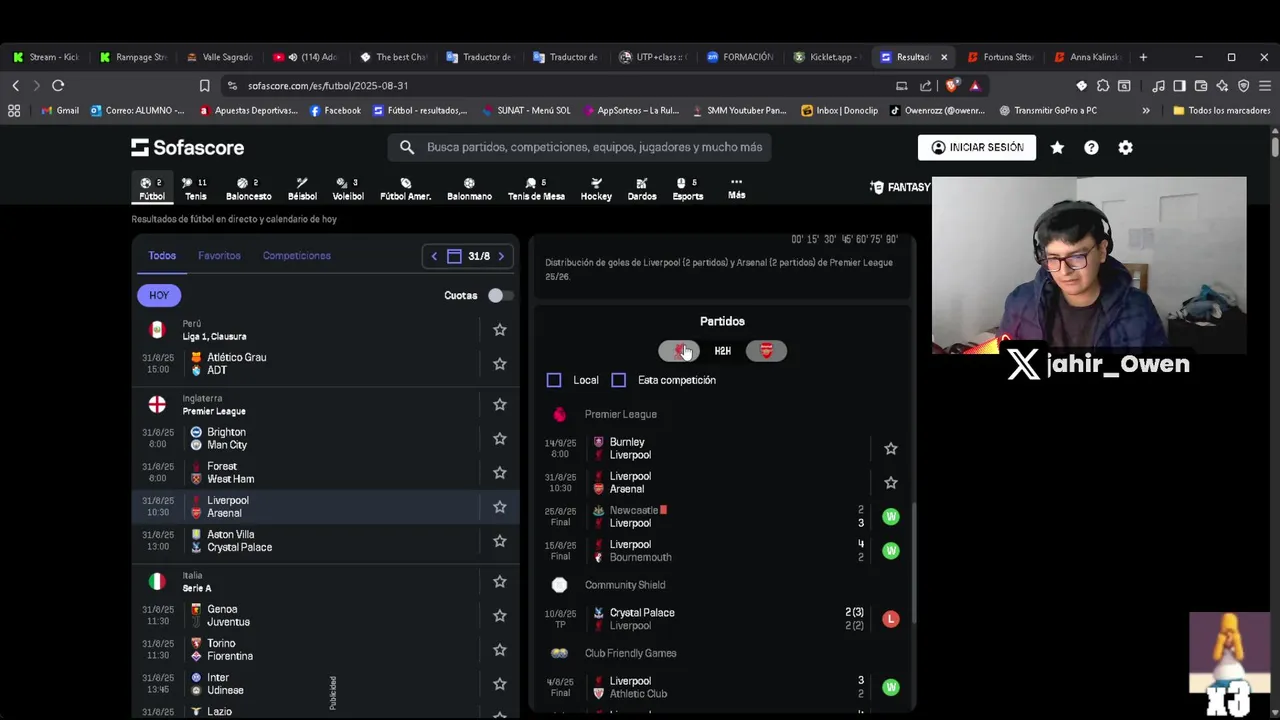Click INICIAR SESIÓN button
The height and width of the screenshot is (720, 1280).
click(x=977, y=147)
